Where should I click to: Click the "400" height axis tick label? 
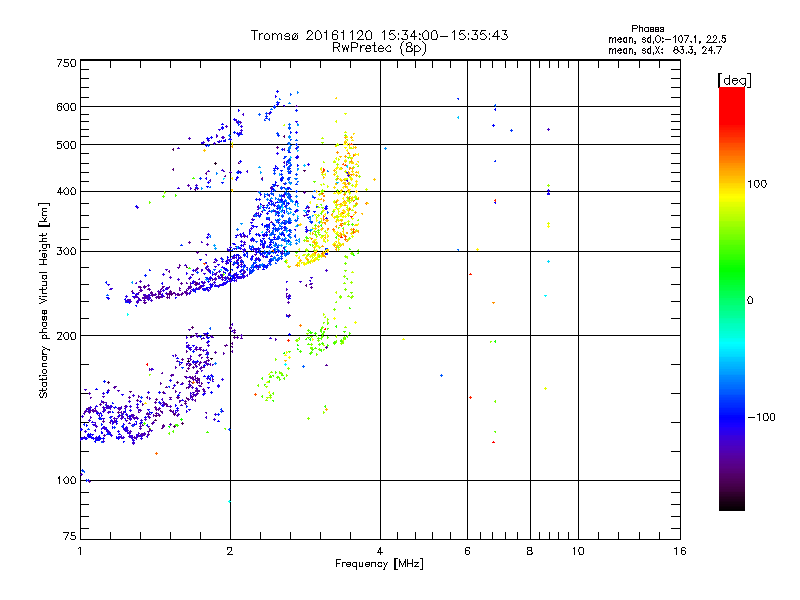coord(66,192)
